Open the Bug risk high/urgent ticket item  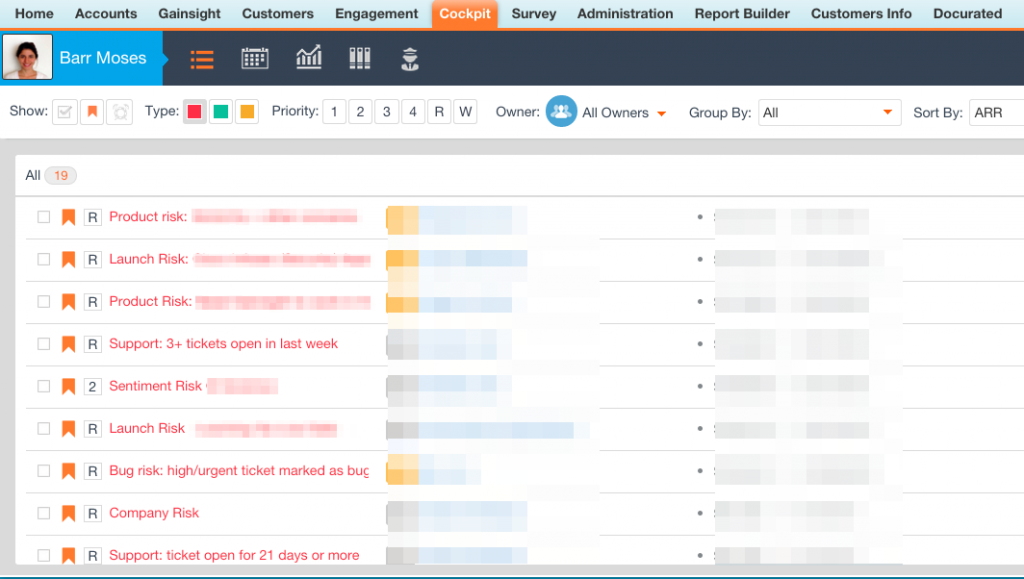(239, 471)
